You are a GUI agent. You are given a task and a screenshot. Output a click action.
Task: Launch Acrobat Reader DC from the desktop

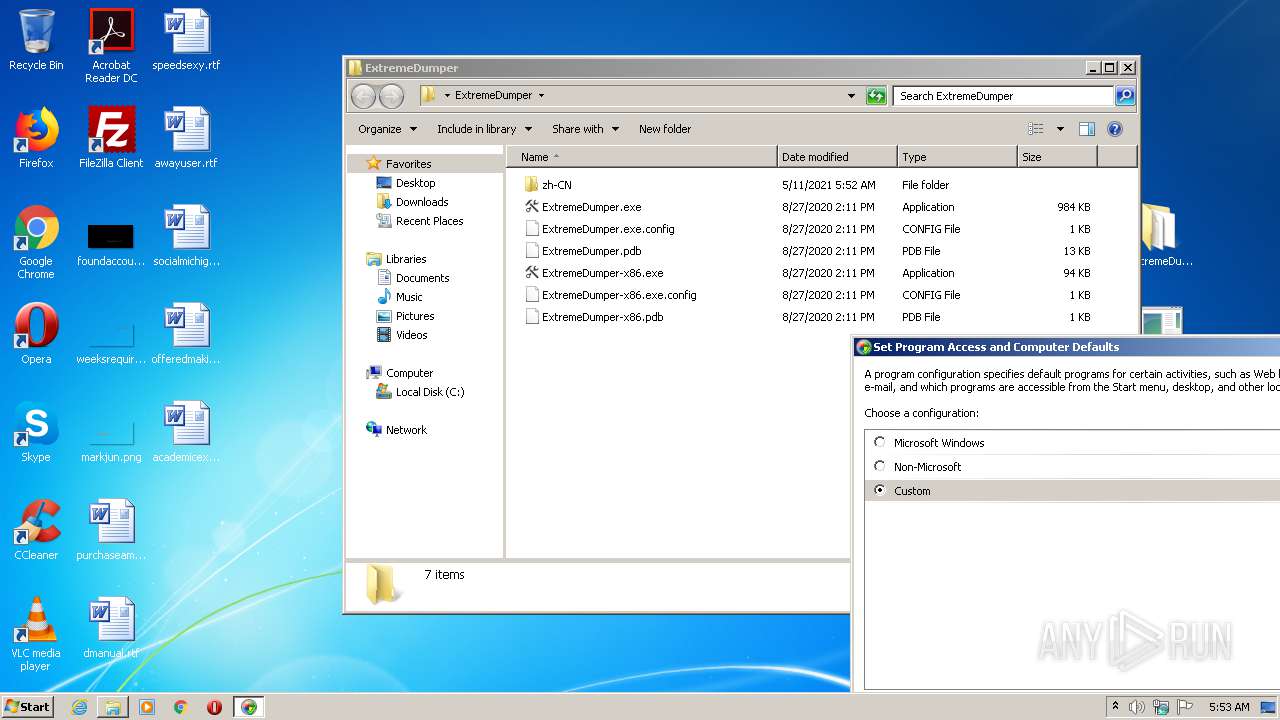click(111, 45)
